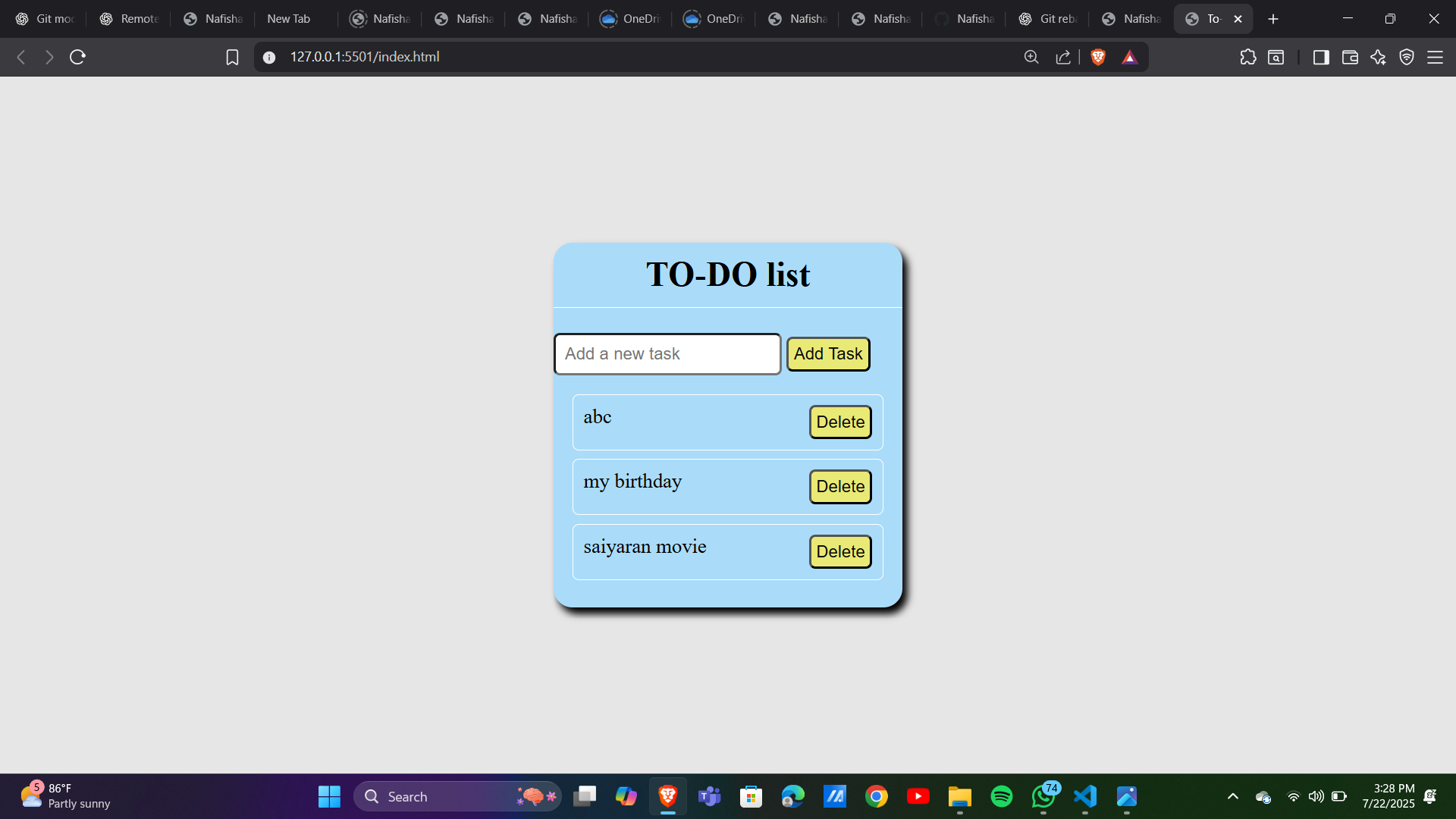Switch to the Git reba tab

(x=1046, y=19)
